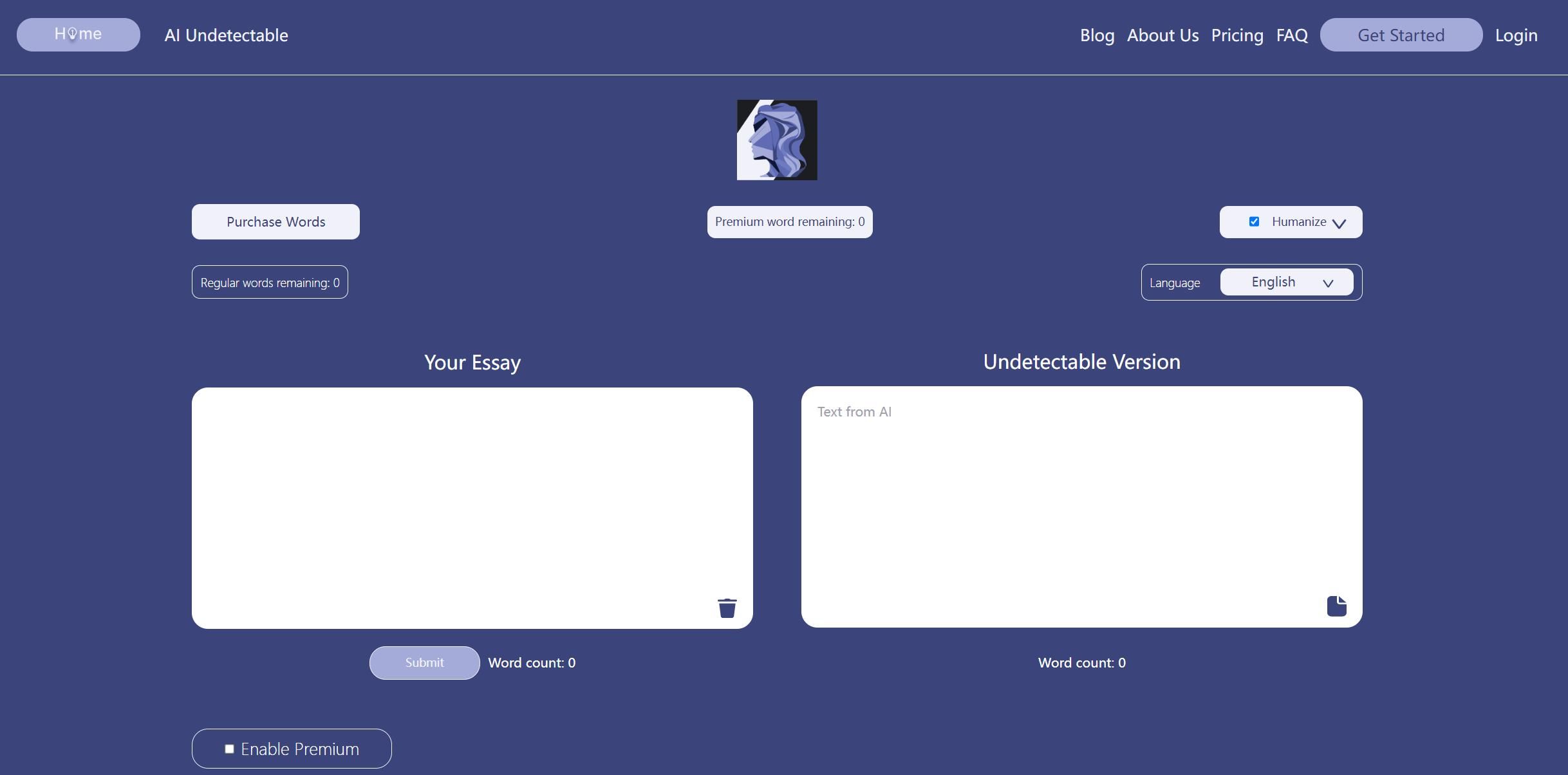Toggle the Humanize checkbox on/off
This screenshot has height=775, width=1568.
[1254, 221]
